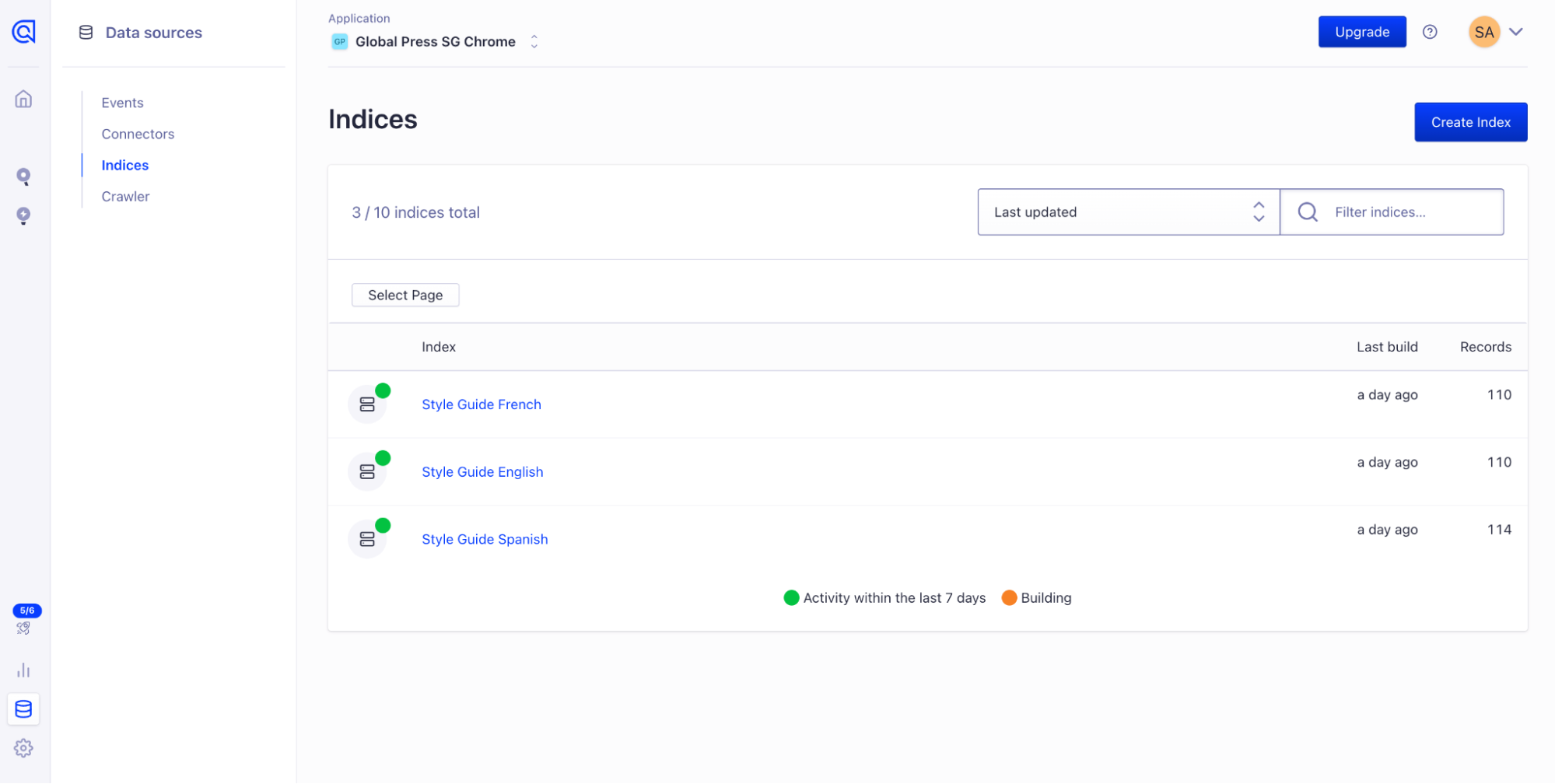Open the SA account dropdown menu
This screenshot has width=1555, height=784.
tap(1495, 32)
